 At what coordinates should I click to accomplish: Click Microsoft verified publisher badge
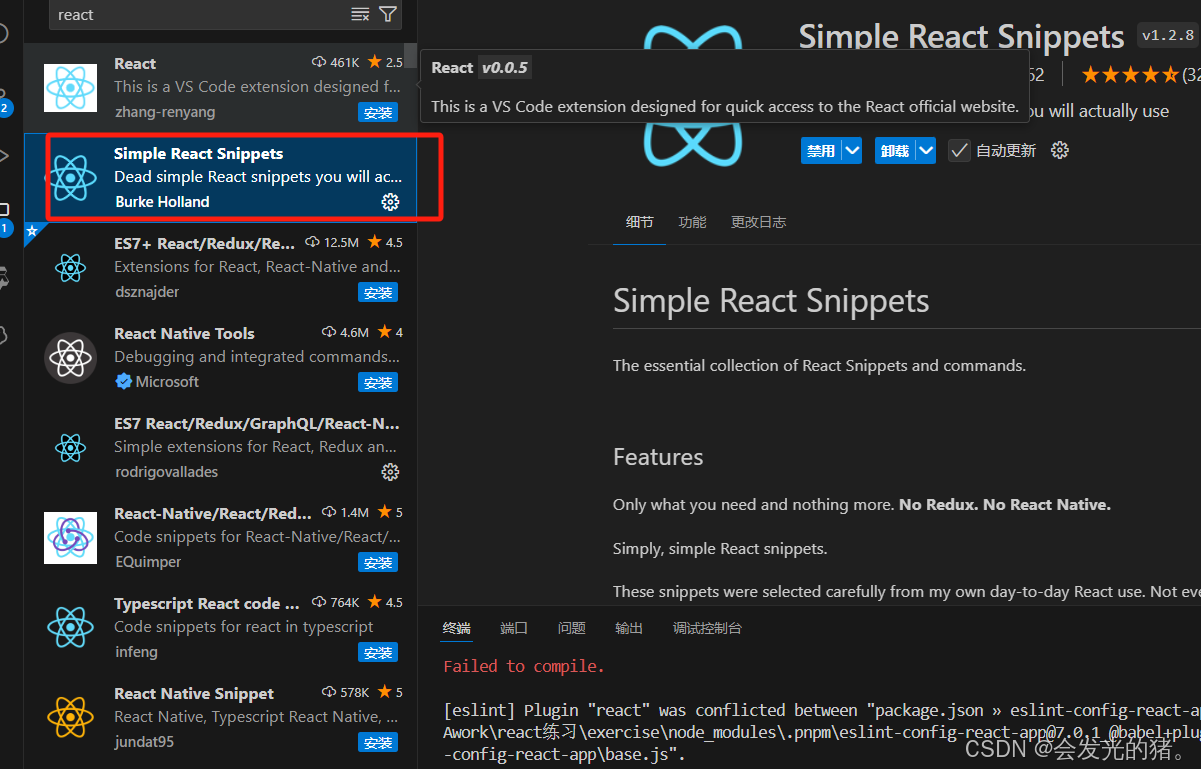(x=123, y=382)
